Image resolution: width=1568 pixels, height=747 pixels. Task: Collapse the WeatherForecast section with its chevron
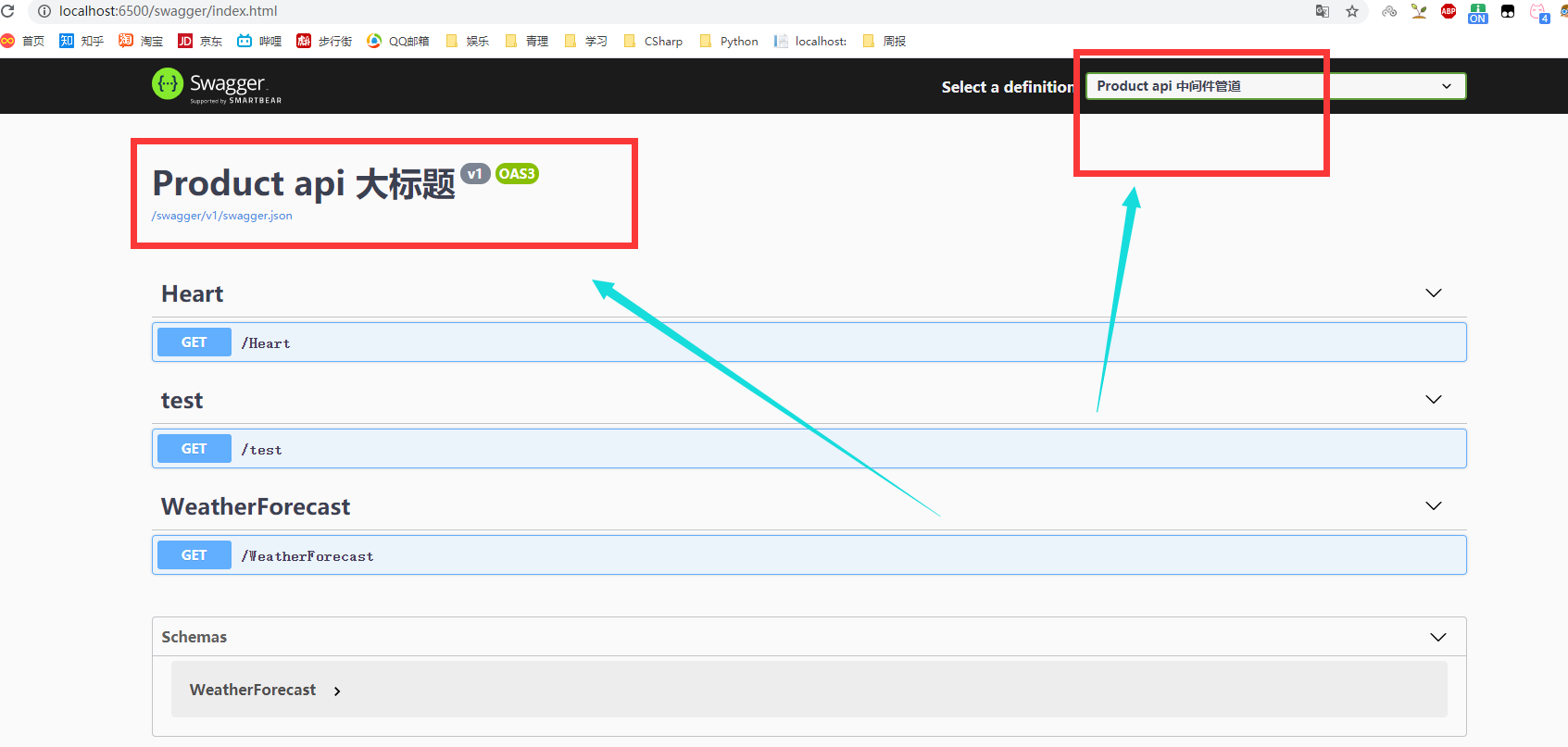(x=1434, y=506)
